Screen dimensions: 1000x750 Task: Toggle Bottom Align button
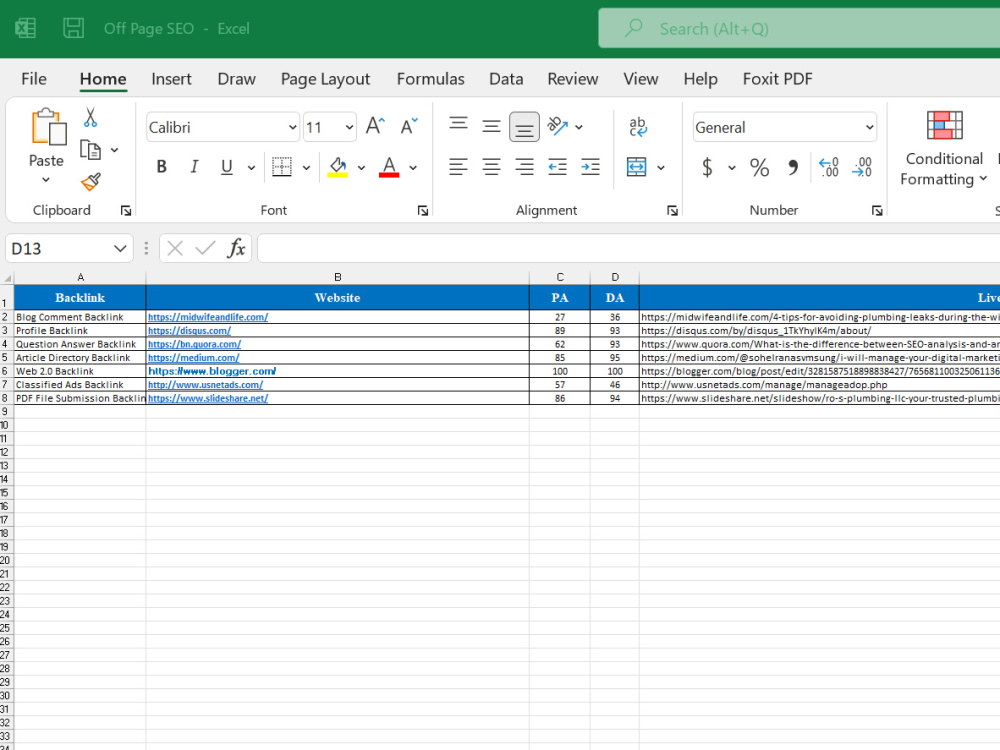tap(524, 126)
